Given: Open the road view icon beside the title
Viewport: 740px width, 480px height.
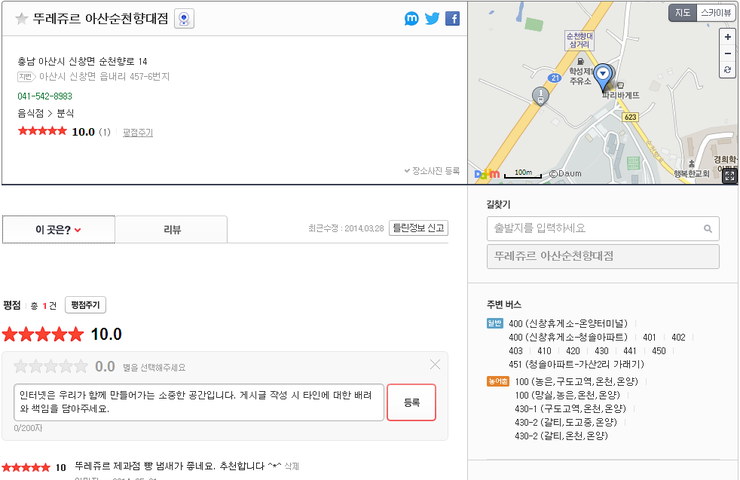Looking at the screenshot, I should (184, 19).
